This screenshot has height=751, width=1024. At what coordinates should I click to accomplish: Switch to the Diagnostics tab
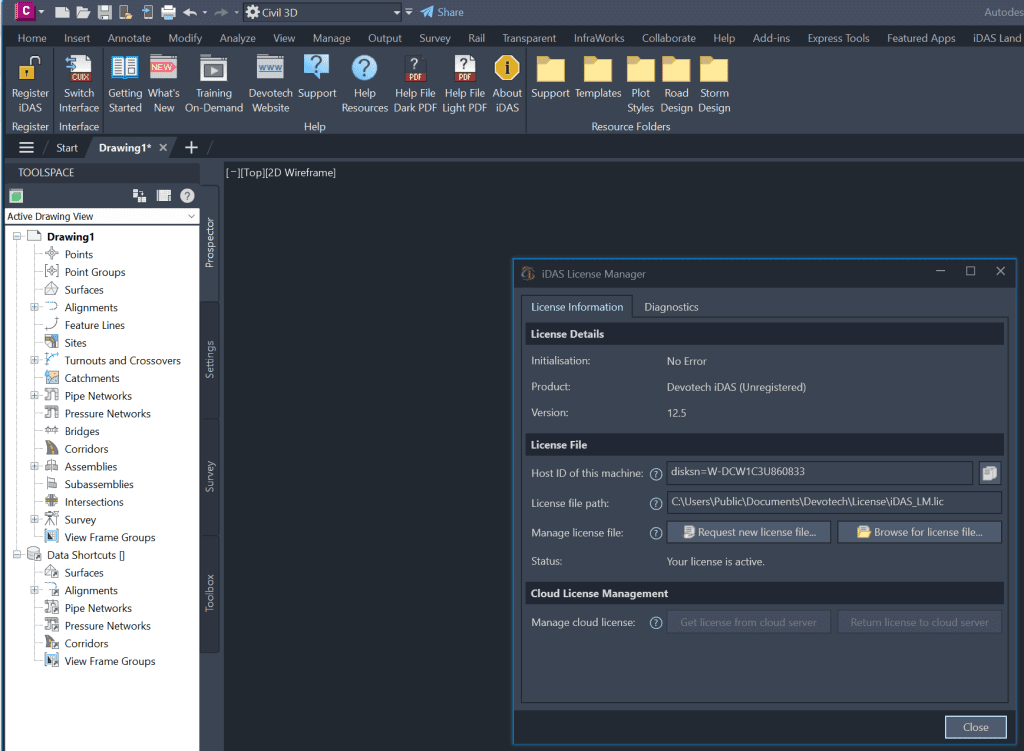click(x=671, y=307)
